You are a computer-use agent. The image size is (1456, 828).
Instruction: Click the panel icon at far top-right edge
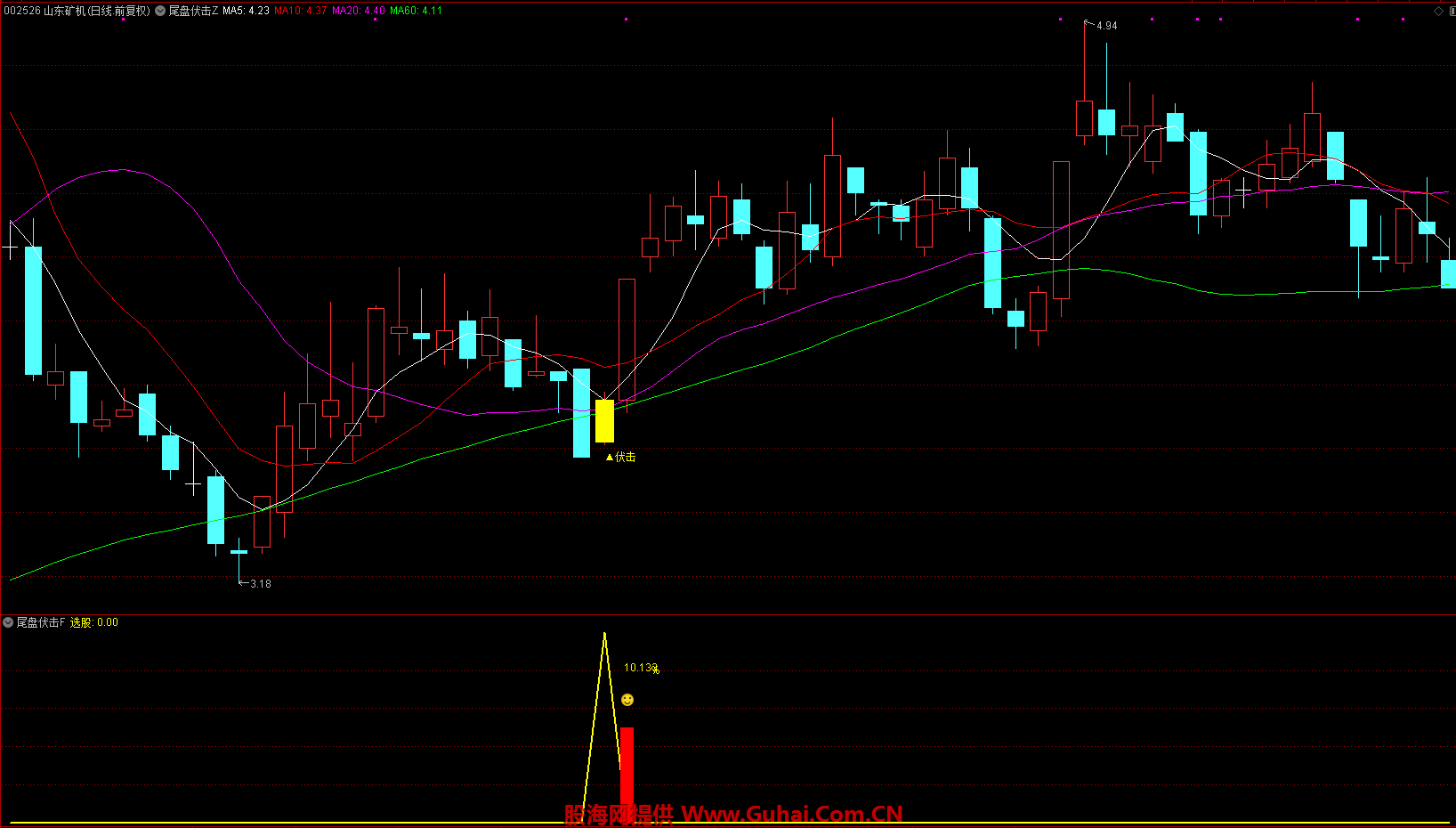click(x=1451, y=11)
